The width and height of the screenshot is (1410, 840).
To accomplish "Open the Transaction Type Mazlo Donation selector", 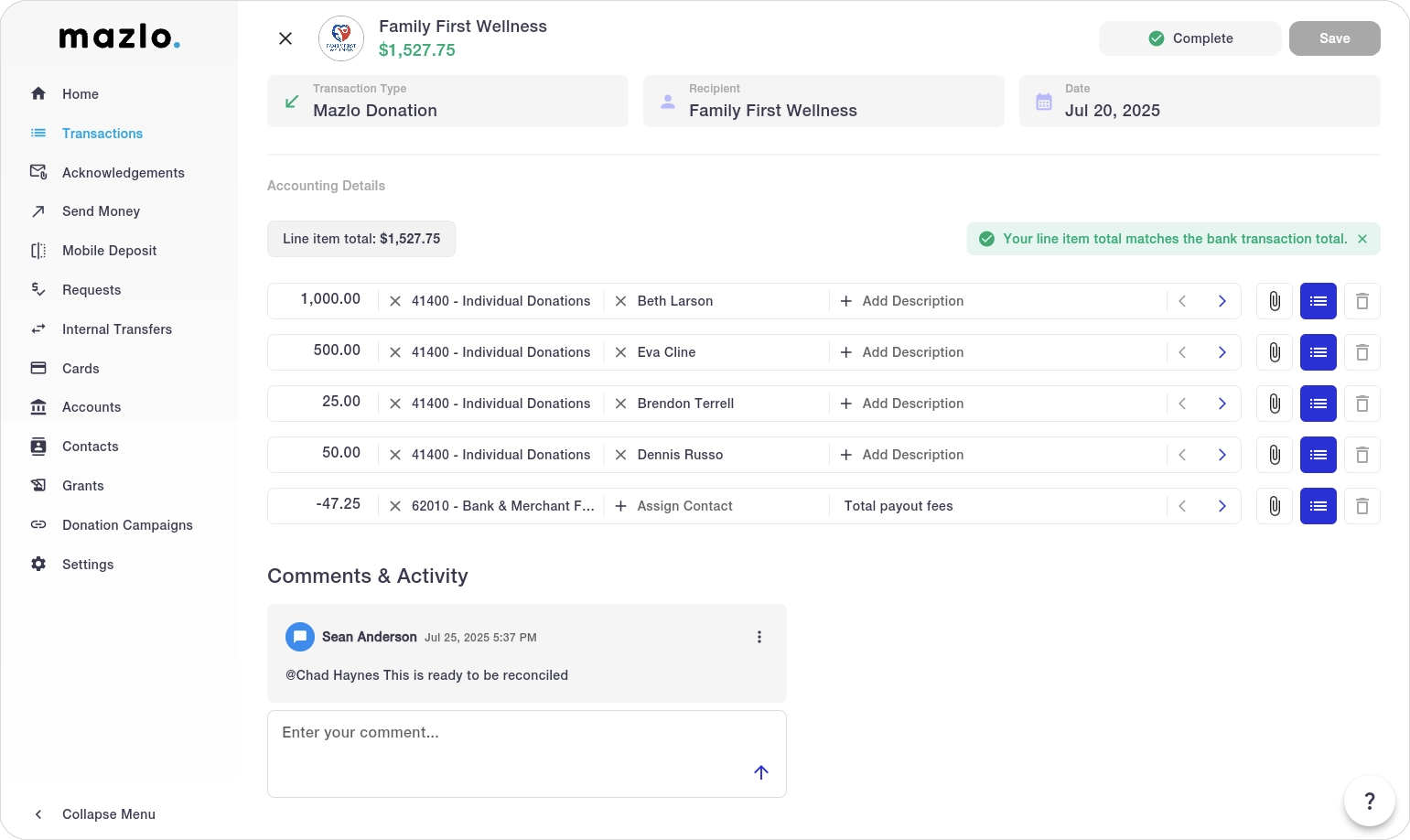I will pyautogui.click(x=447, y=102).
